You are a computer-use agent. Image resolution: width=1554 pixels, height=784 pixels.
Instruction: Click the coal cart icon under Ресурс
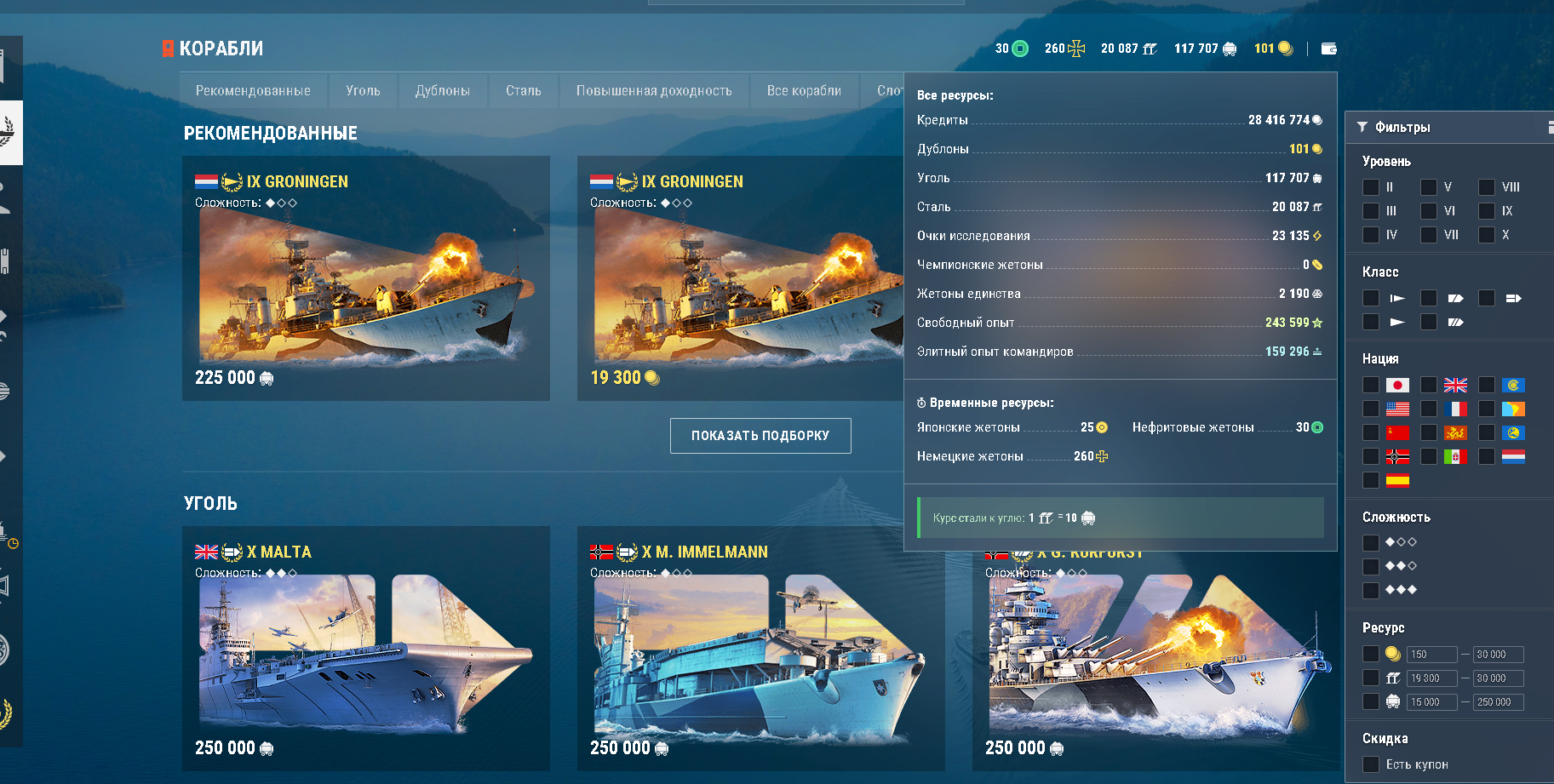coord(1393,702)
